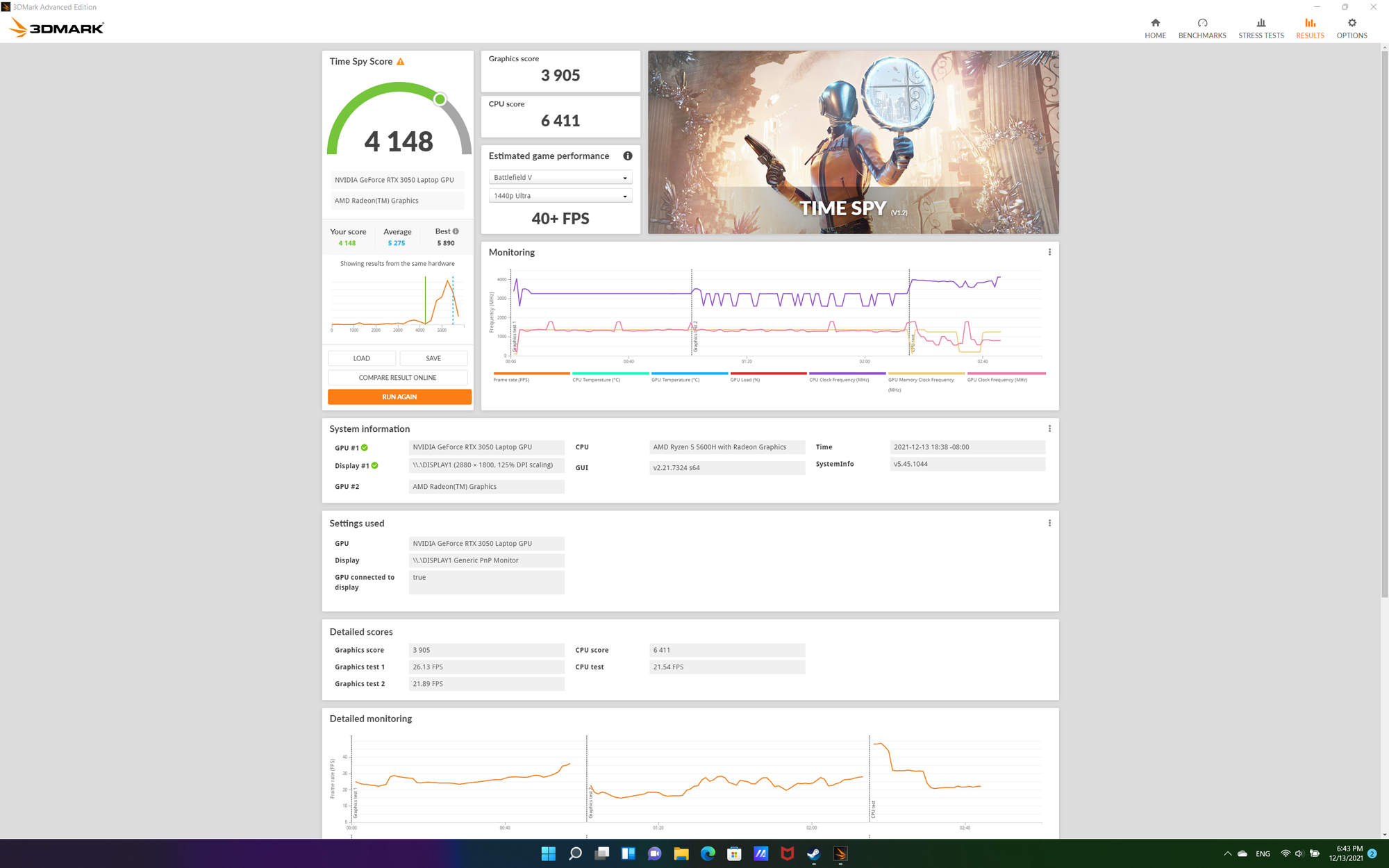Switch to Stress Tests tab

pos(1261,28)
